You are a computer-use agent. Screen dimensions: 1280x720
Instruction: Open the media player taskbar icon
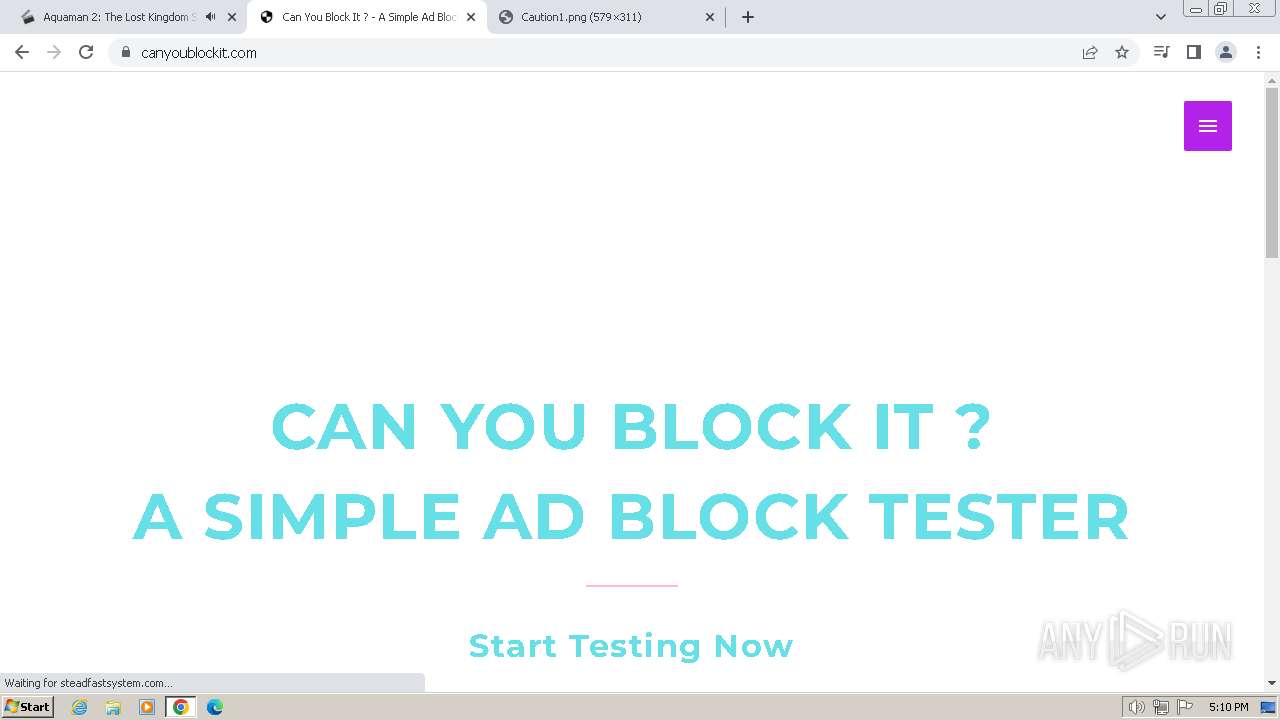coord(147,707)
